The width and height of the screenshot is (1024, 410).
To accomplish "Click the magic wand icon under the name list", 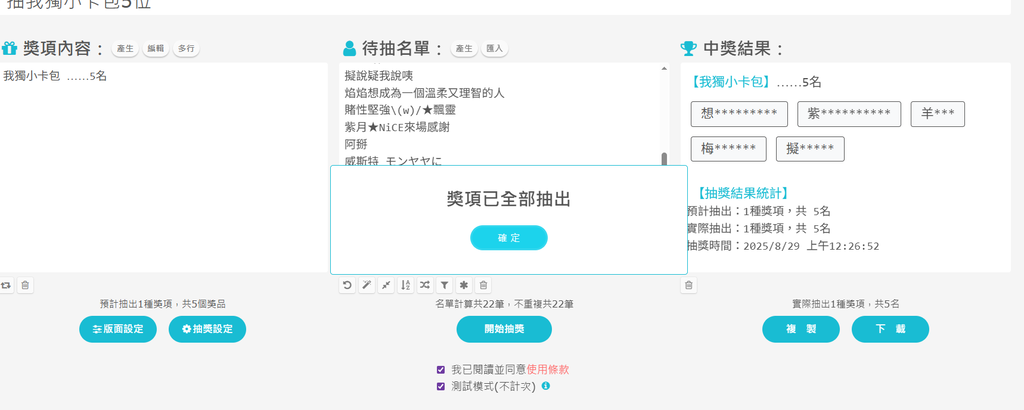I will point(367,285).
